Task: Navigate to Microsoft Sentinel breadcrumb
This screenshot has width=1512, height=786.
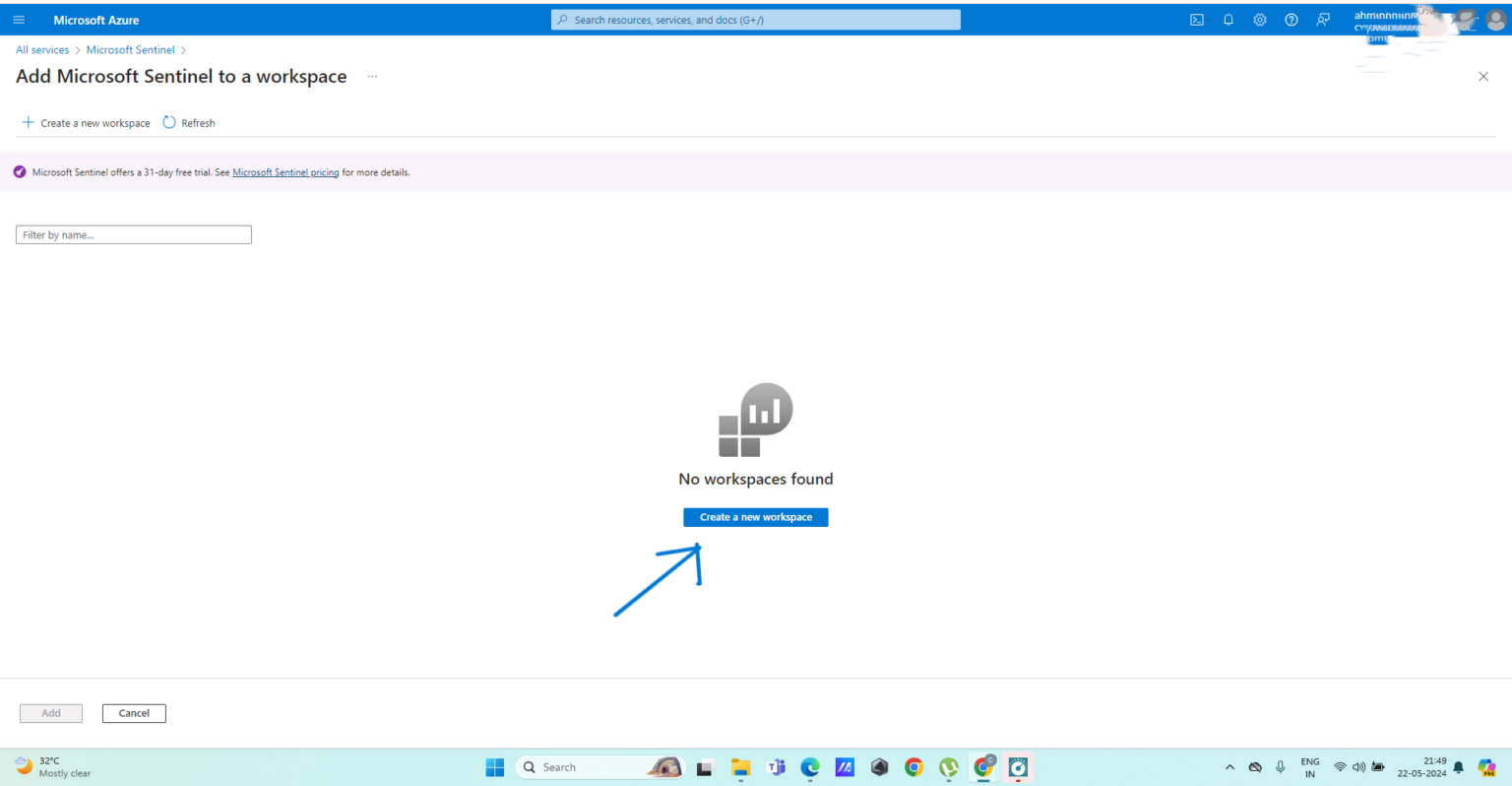Action: click(x=130, y=49)
